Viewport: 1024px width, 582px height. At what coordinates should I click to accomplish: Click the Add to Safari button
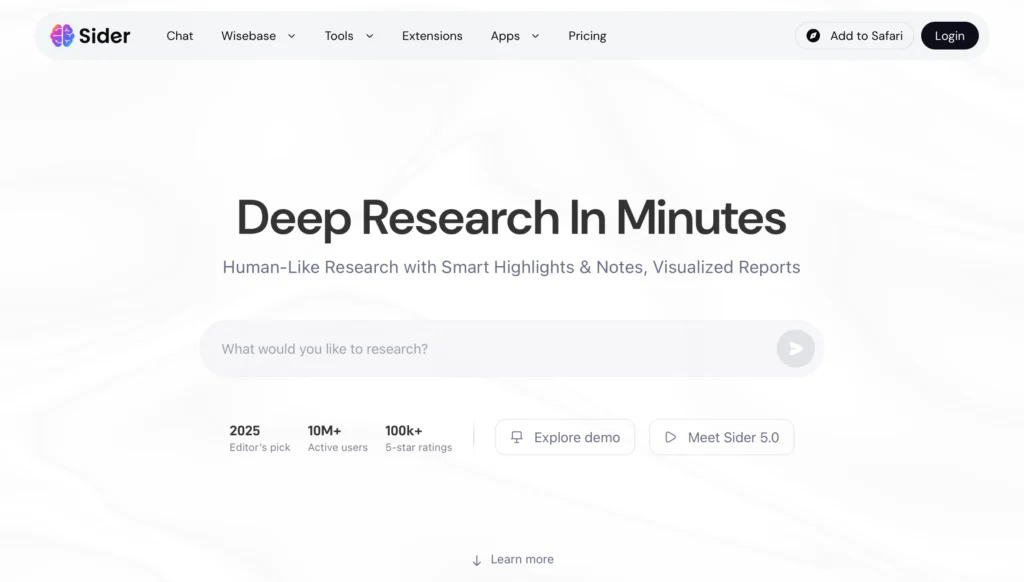[x=854, y=36]
